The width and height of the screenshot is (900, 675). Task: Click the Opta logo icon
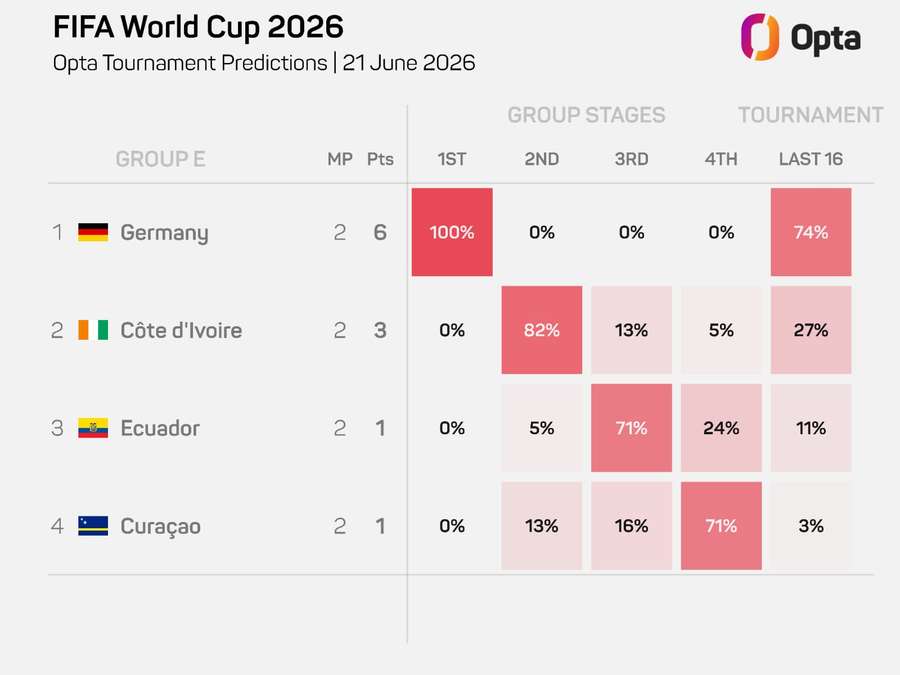coord(760,37)
